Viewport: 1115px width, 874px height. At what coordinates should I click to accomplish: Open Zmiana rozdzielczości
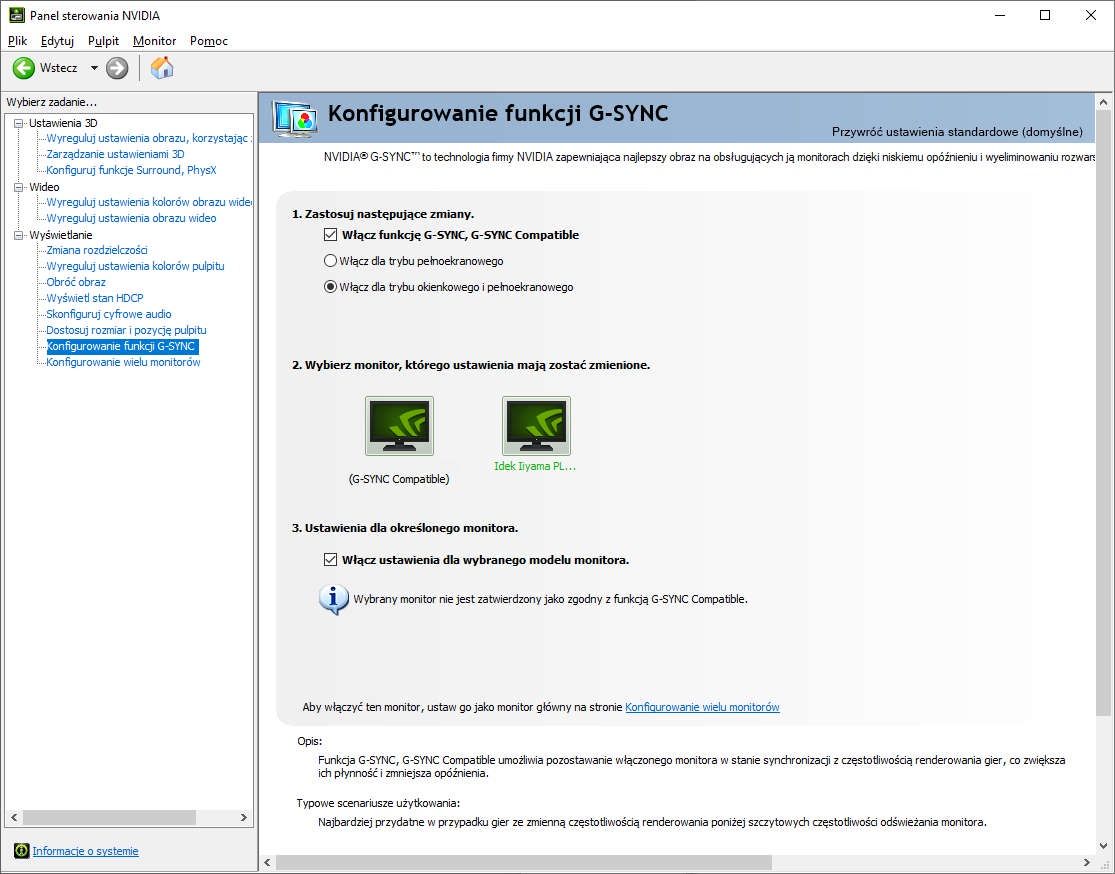coord(97,250)
